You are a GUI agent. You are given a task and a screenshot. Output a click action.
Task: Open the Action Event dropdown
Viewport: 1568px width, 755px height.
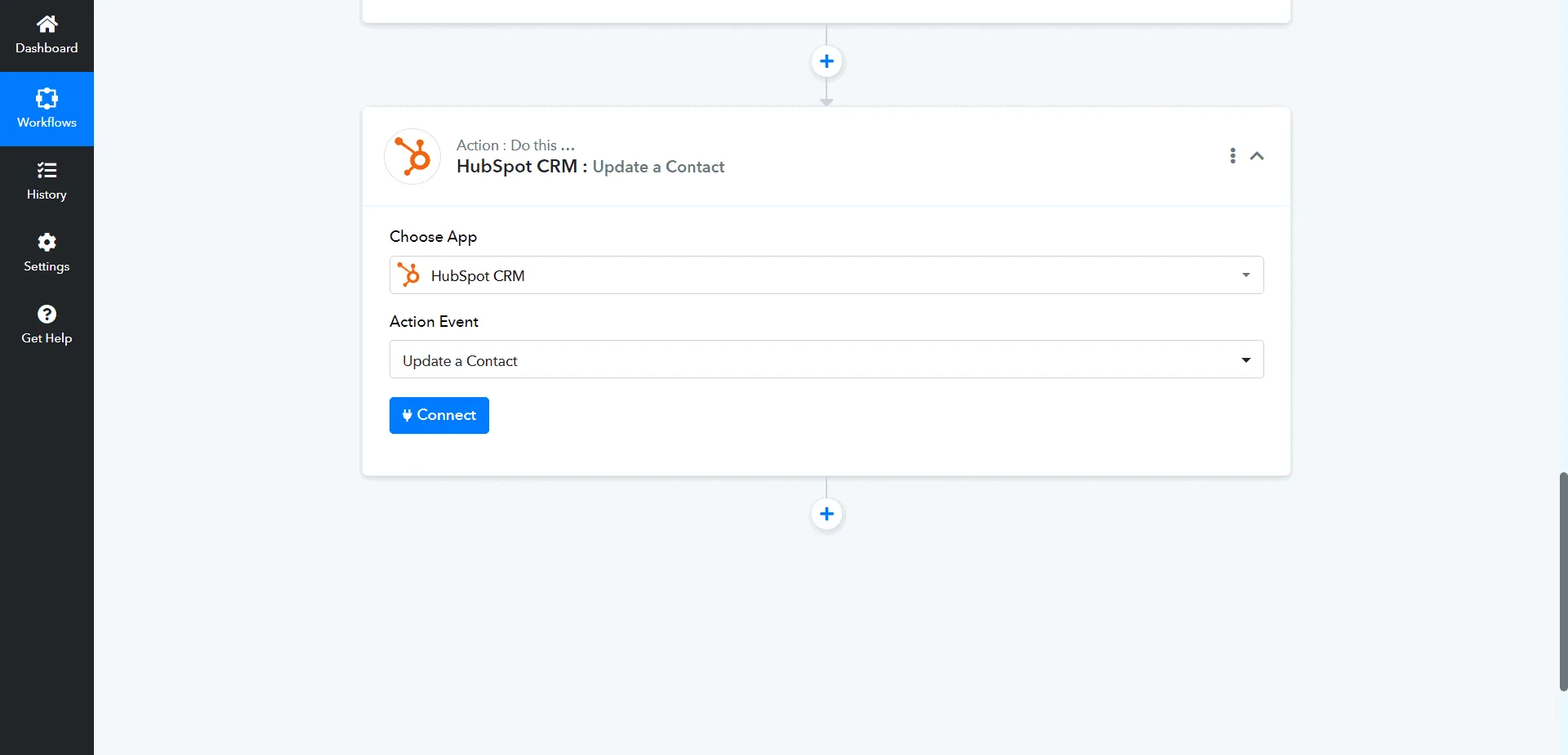tap(826, 360)
